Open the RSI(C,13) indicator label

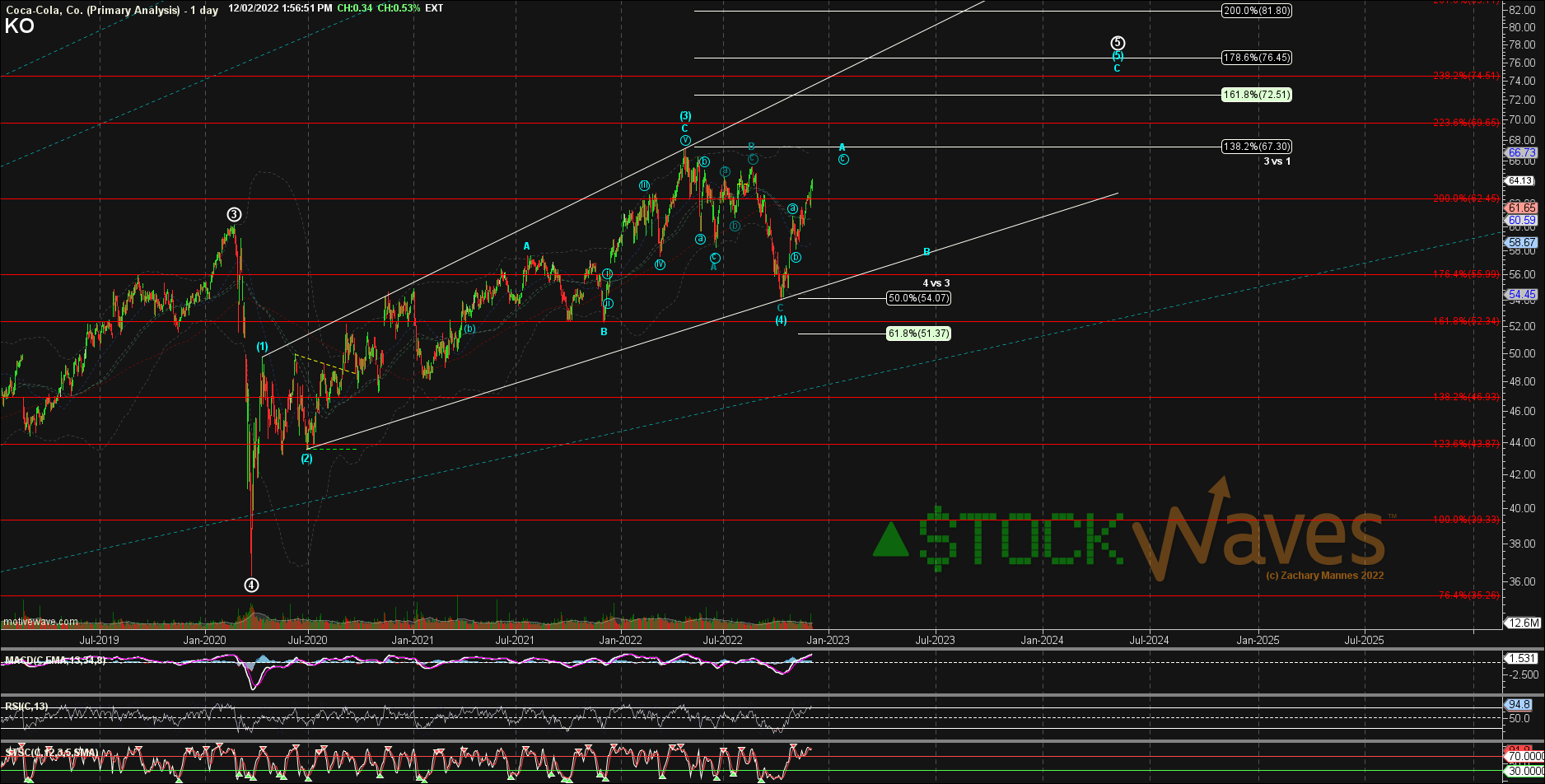point(26,707)
